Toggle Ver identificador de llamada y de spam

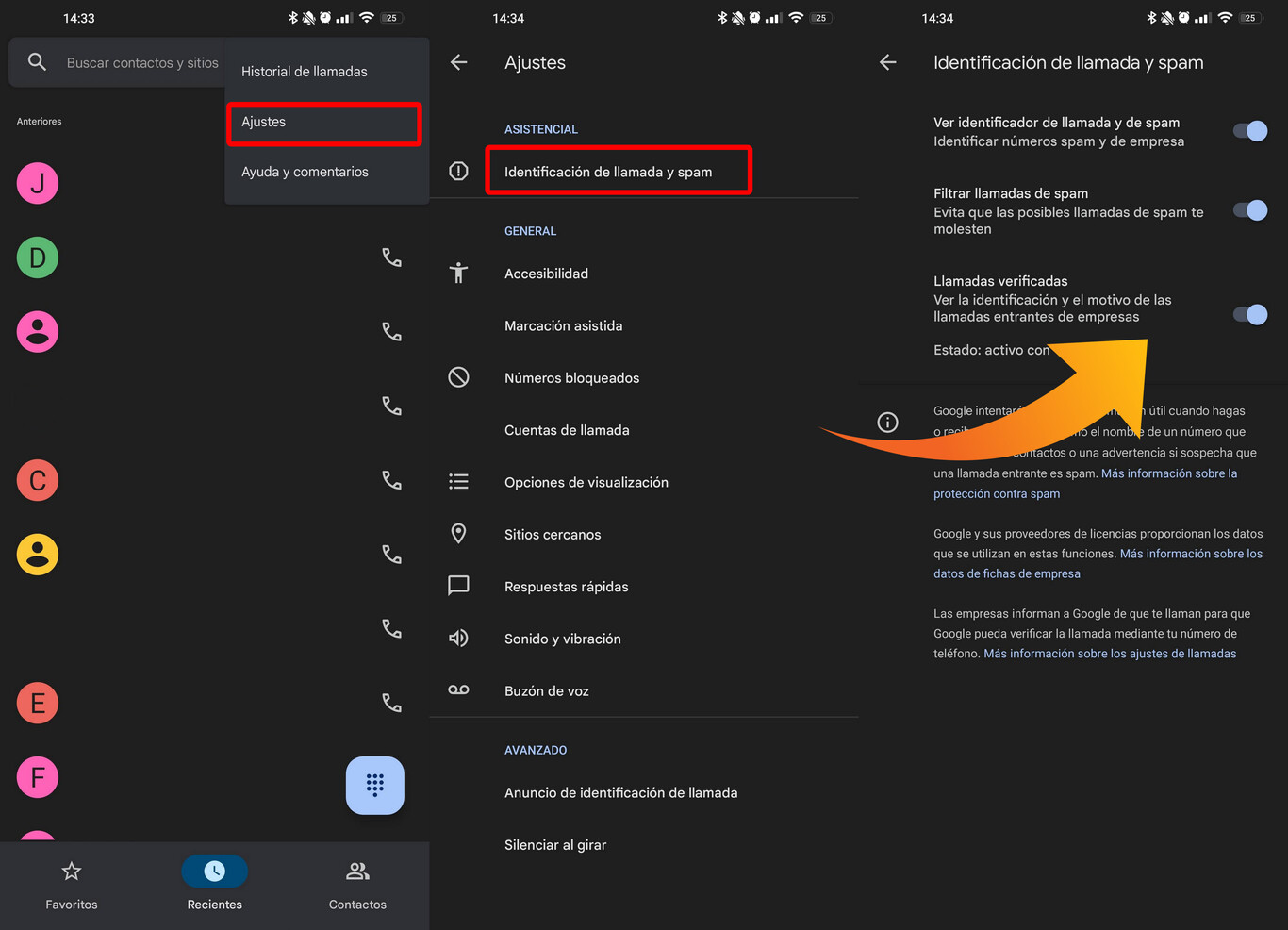tap(1250, 131)
